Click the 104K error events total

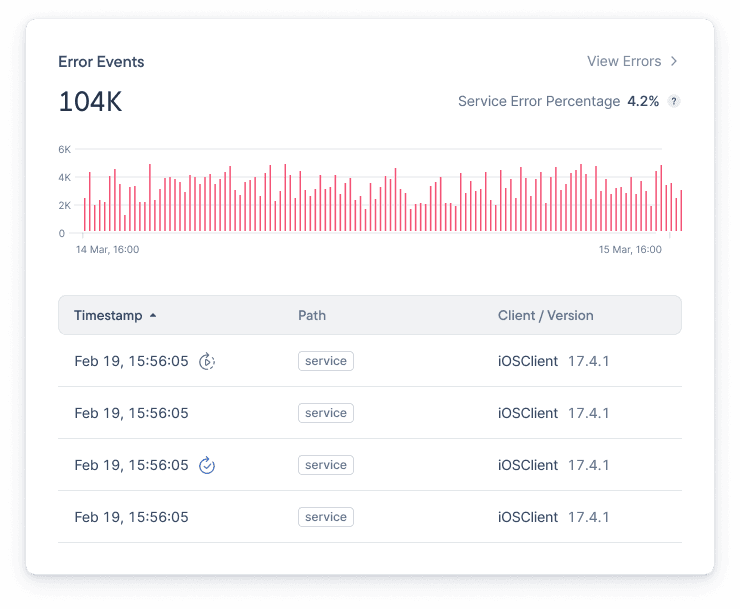coord(90,102)
